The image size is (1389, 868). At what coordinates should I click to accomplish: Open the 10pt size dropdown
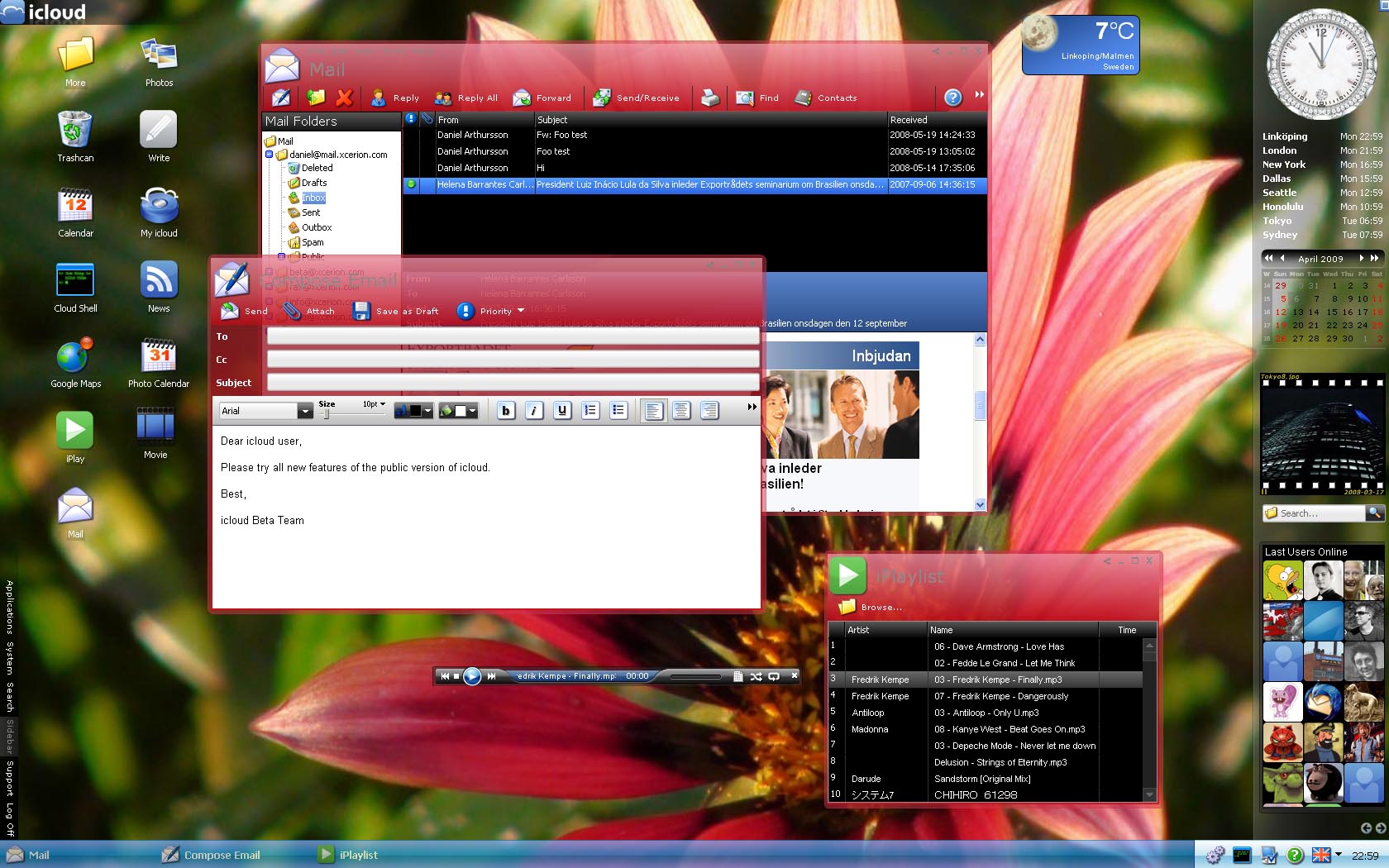click(x=375, y=404)
